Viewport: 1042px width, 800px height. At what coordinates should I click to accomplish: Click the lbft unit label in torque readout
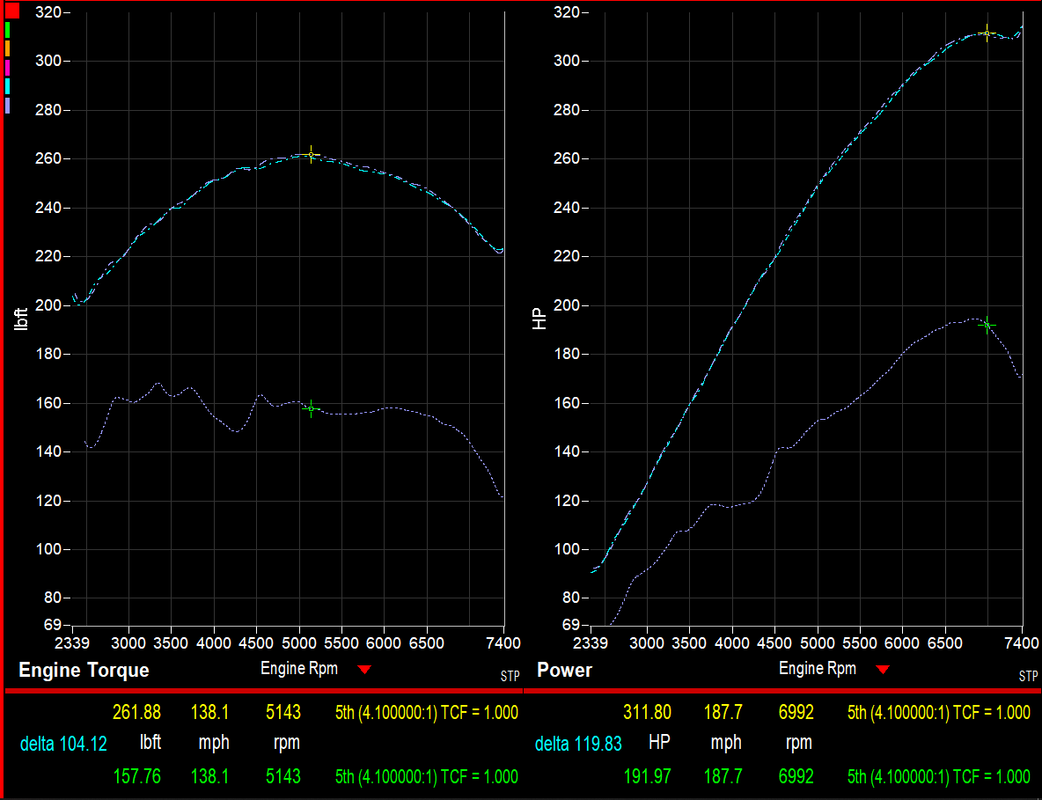[x=150, y=742]
